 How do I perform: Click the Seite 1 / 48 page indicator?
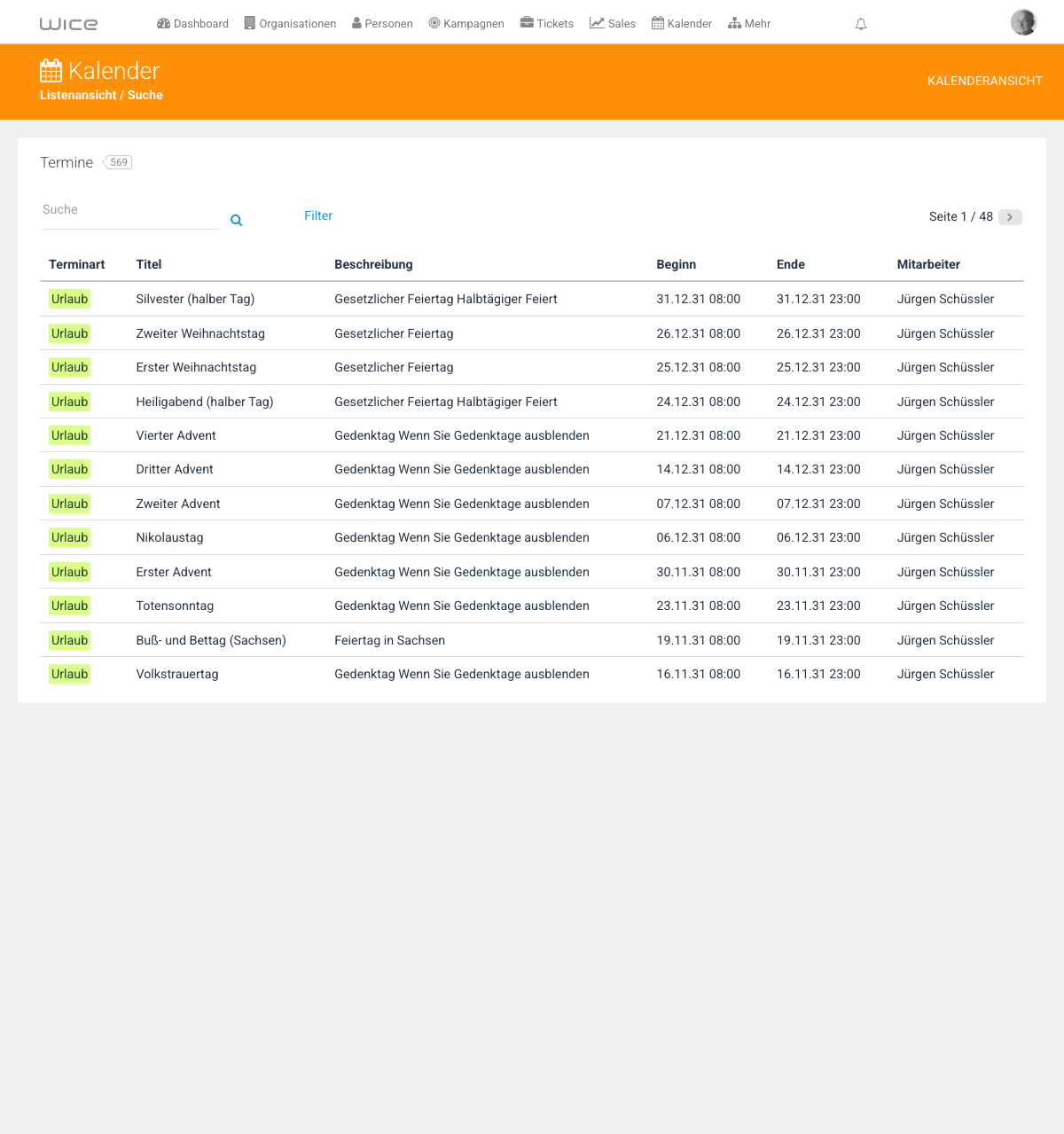[x=961, y=216]
